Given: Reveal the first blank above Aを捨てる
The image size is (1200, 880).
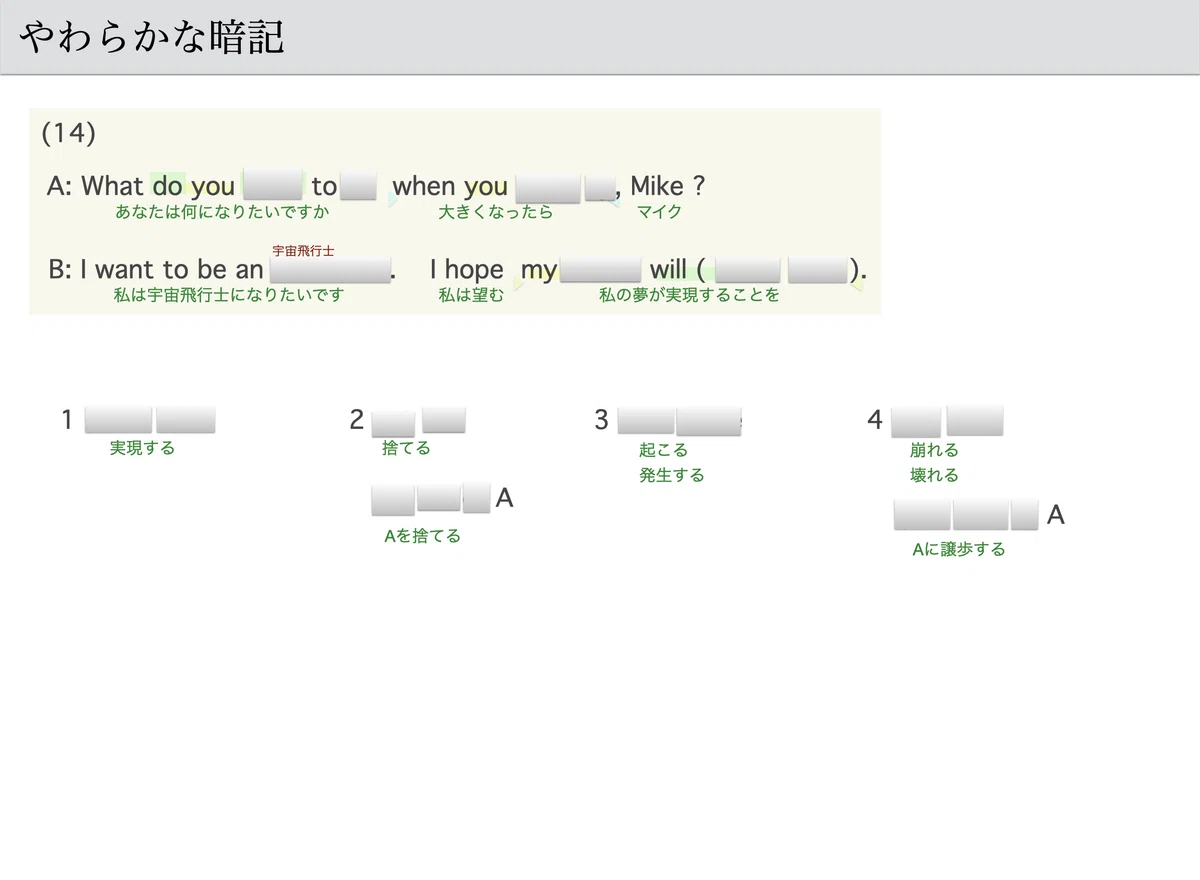Looking at the screenshot, I should (393, 498).
